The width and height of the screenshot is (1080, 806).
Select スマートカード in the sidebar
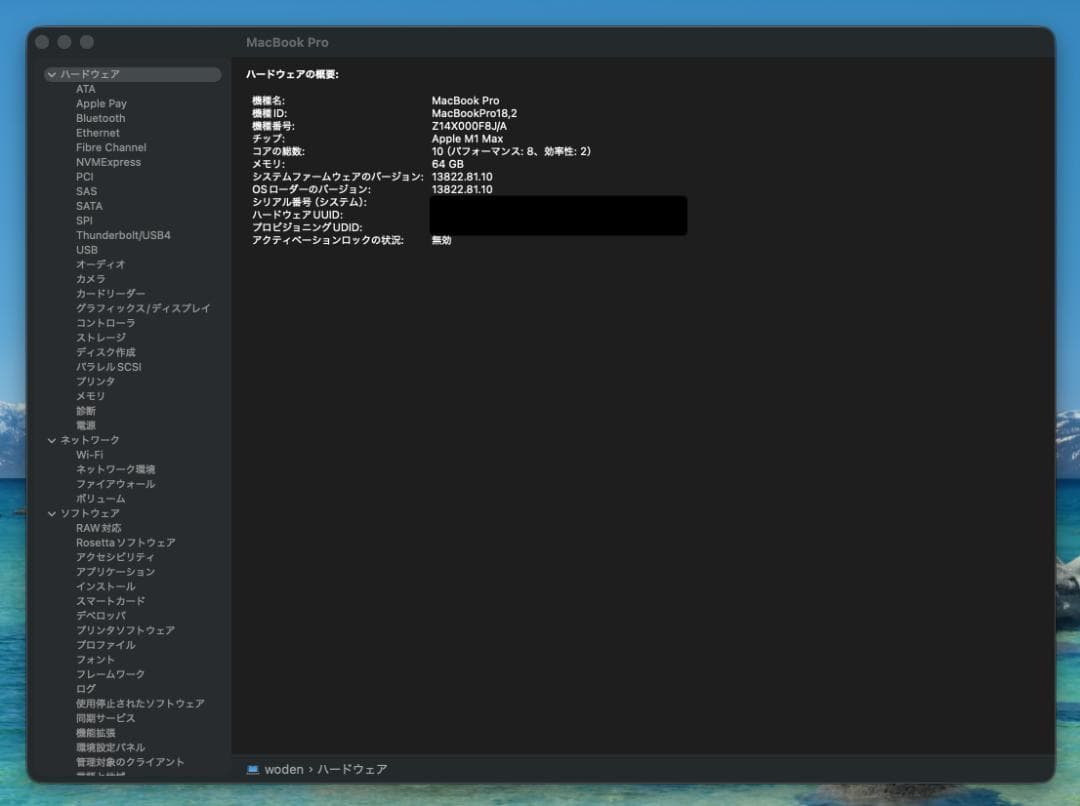coord(111,601)
